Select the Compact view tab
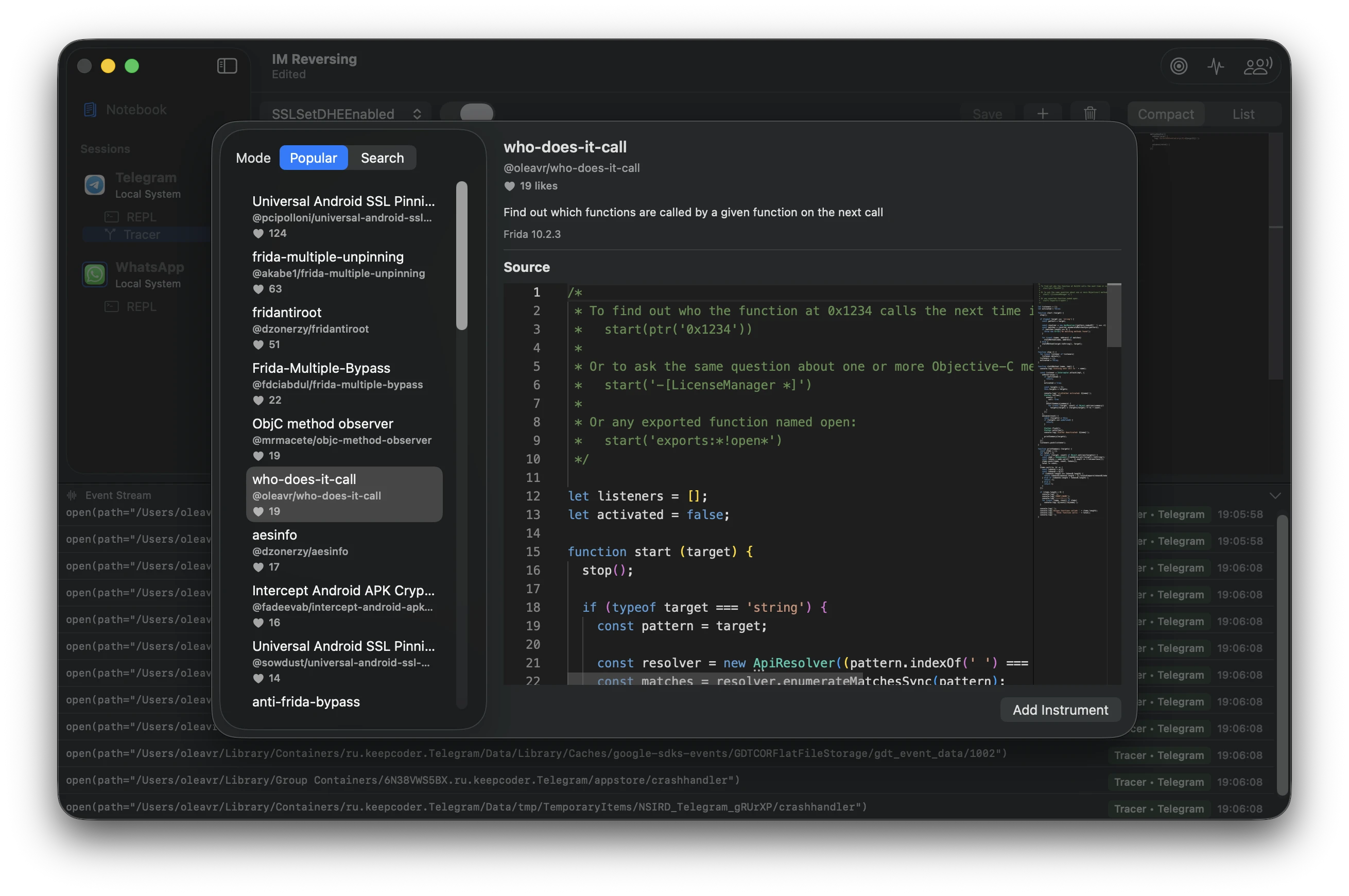The height and width of the screenshot is (896, 1349). pos(1165,114)
